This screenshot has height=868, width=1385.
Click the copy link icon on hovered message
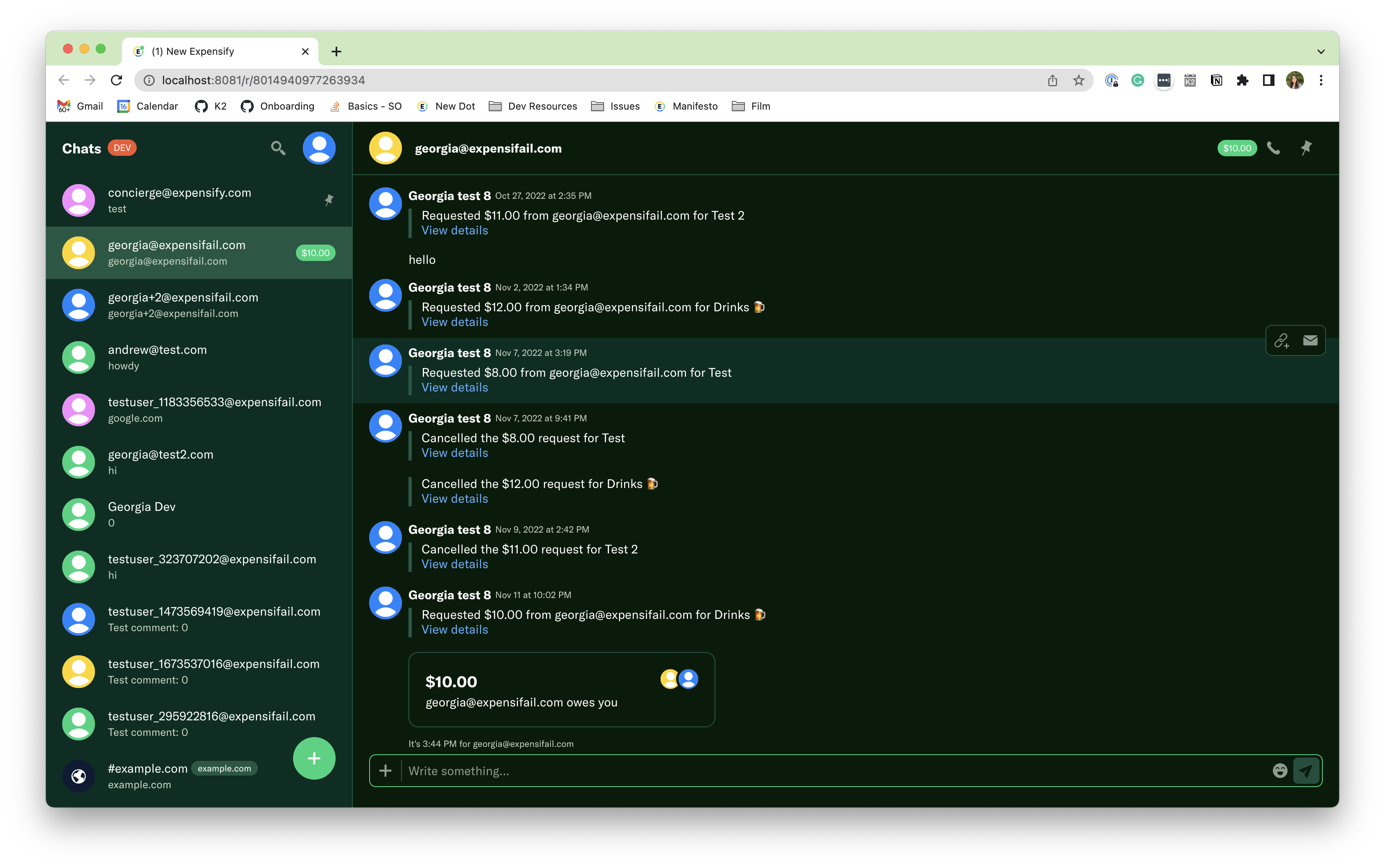[1281, 340]
